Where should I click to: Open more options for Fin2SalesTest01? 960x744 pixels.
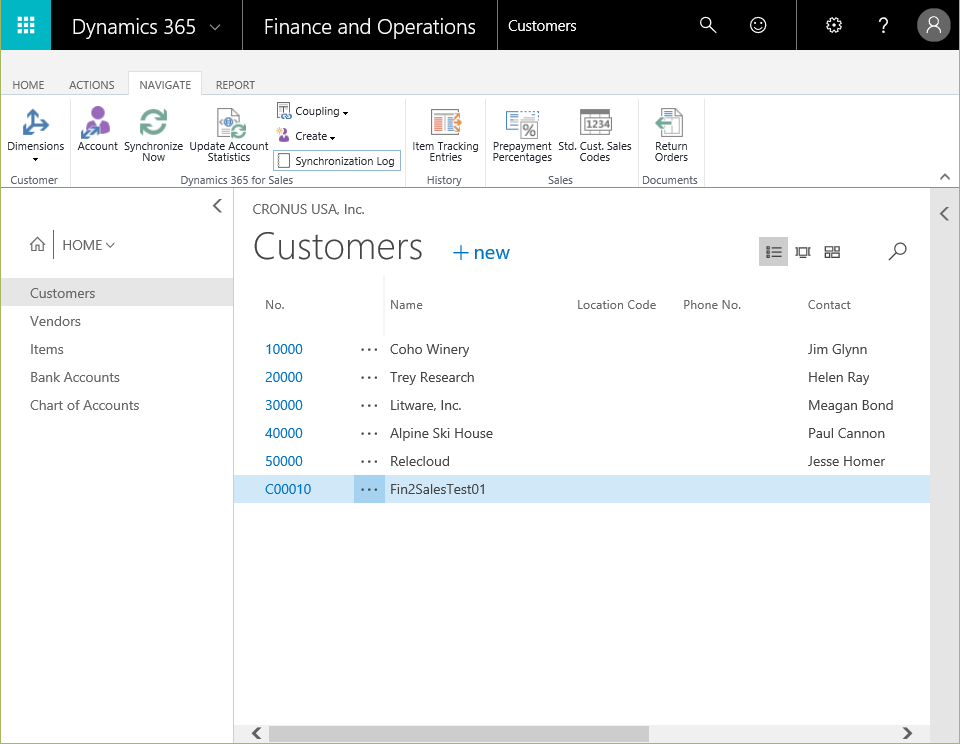coord(369,489)
